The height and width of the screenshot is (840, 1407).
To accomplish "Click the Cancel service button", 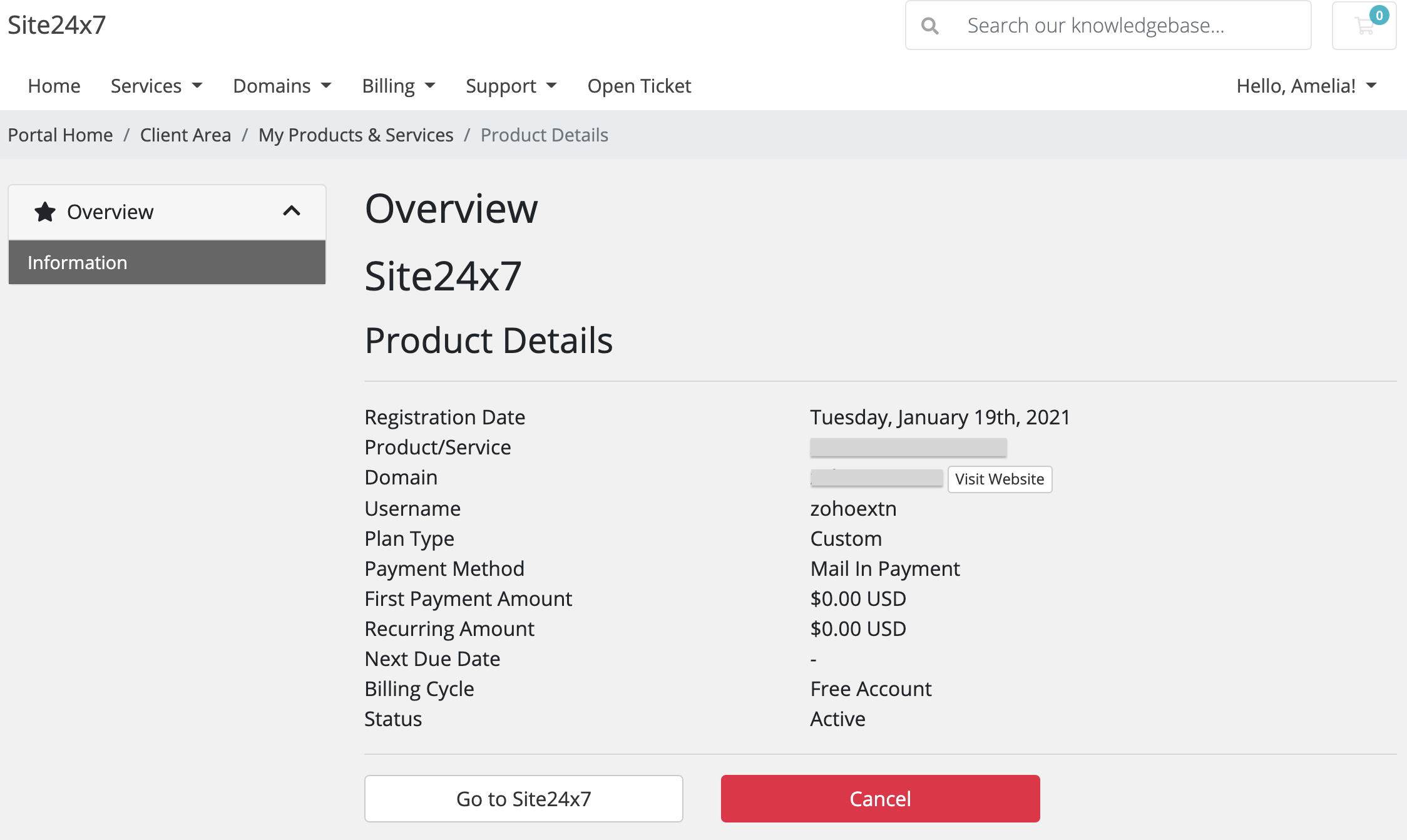I will (x=879, y=798).
